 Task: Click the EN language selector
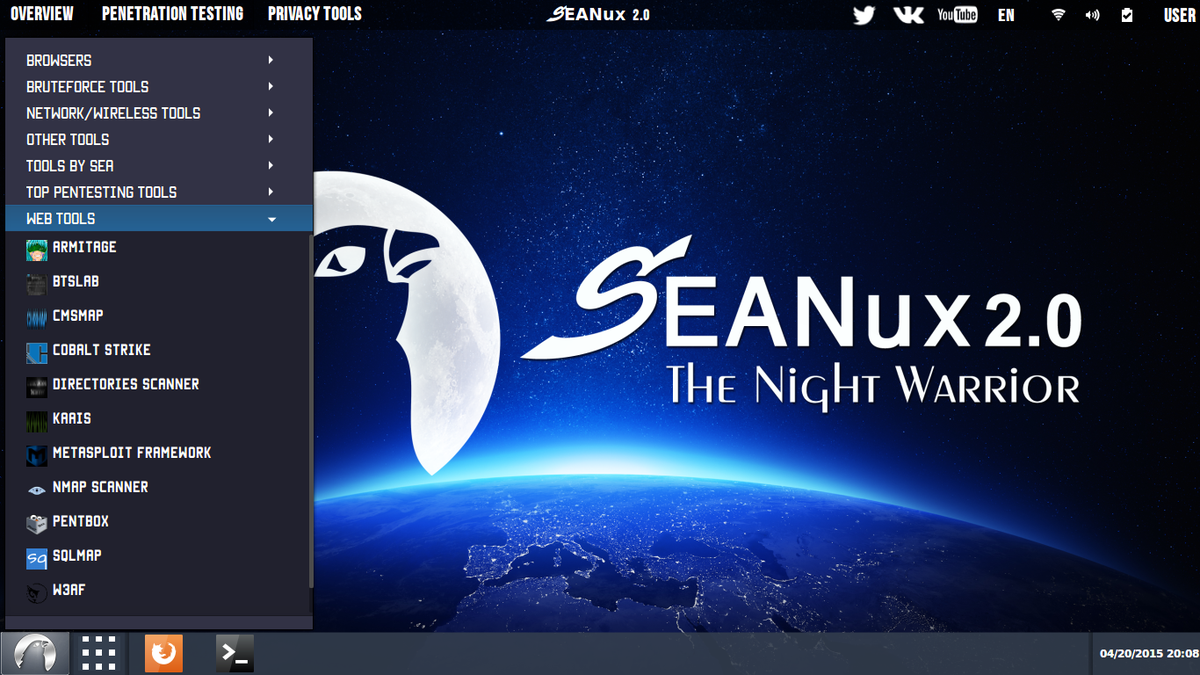(x=1006, y=14)
